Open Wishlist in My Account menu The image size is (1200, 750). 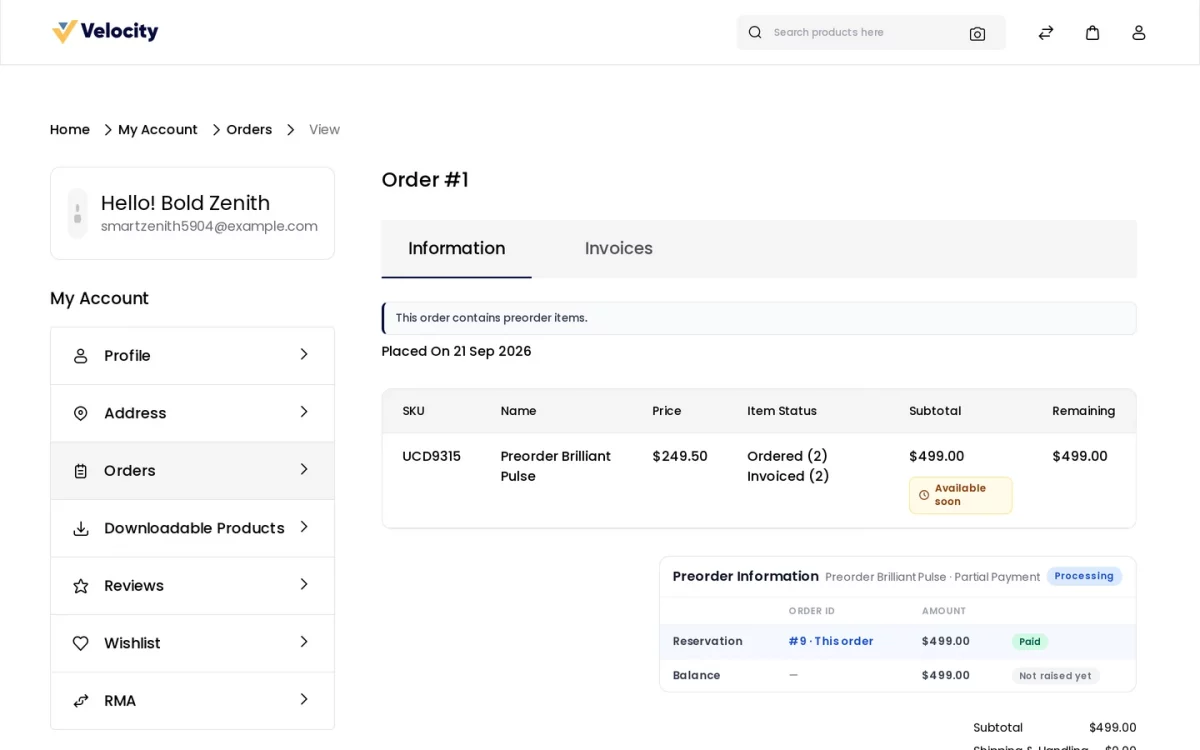pyautogui.click(x=192, y=643)
